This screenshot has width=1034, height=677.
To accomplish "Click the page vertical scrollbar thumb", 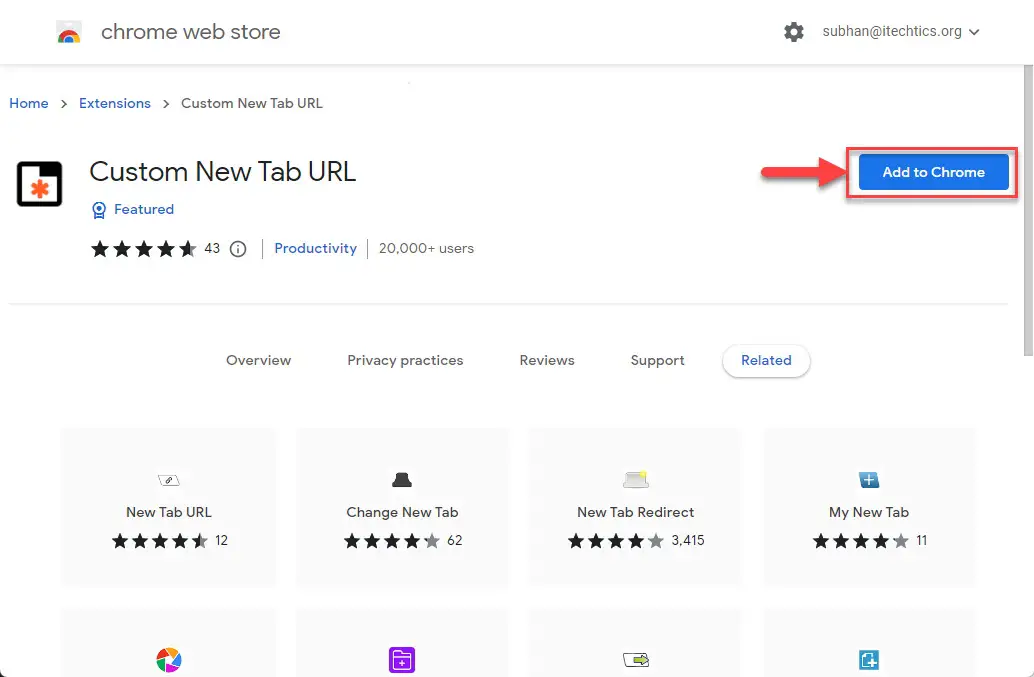I will point(1028,210).
